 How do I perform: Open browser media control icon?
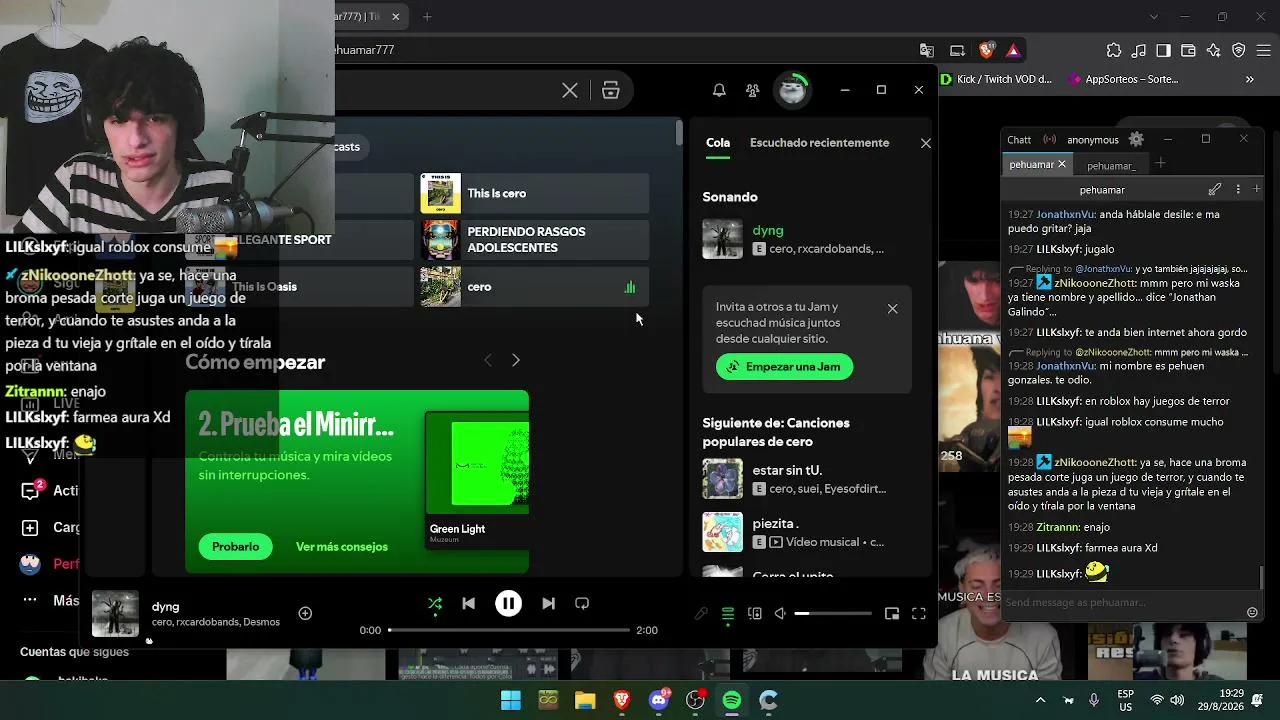[1139, 50]
